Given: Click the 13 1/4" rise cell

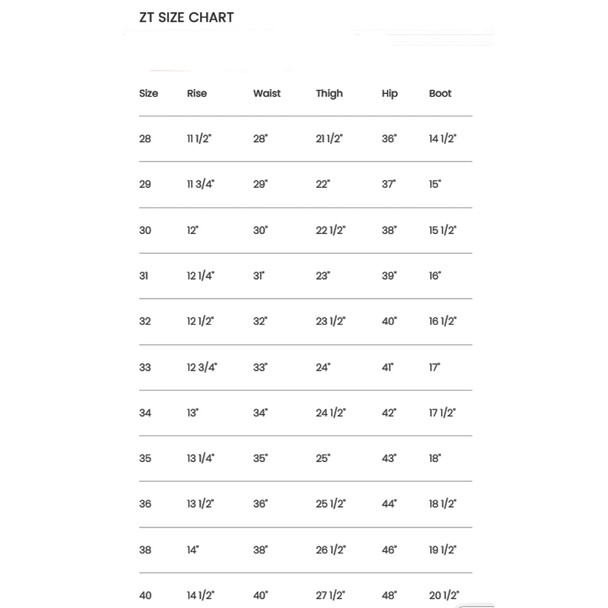Looking at the screenshot, I should tap(200, 458).
